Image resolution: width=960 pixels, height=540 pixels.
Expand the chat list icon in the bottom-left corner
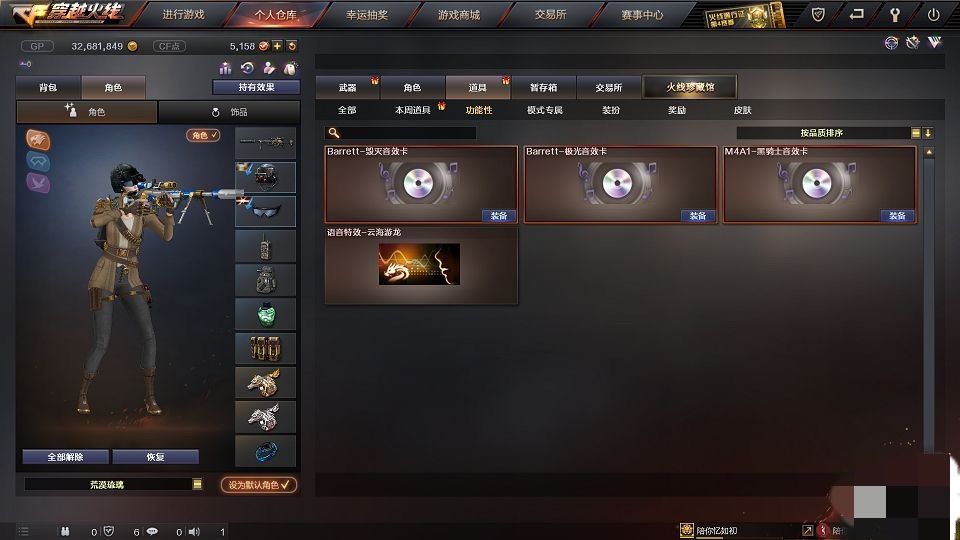pyautogui.click(x=23, y=531)
